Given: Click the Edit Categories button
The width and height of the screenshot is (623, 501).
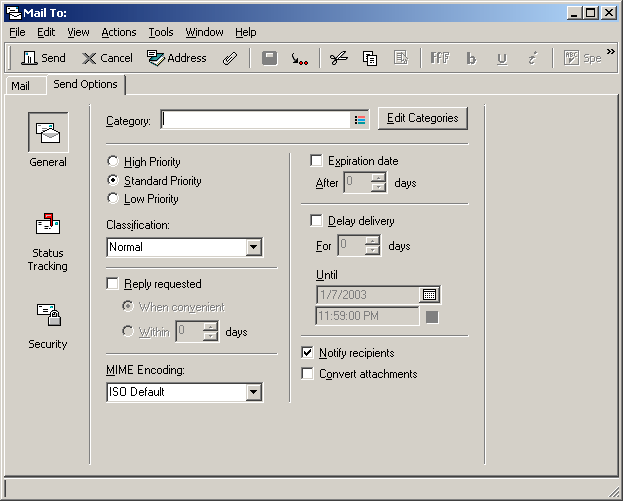Looking at the screenshot, I should point(423,118).
